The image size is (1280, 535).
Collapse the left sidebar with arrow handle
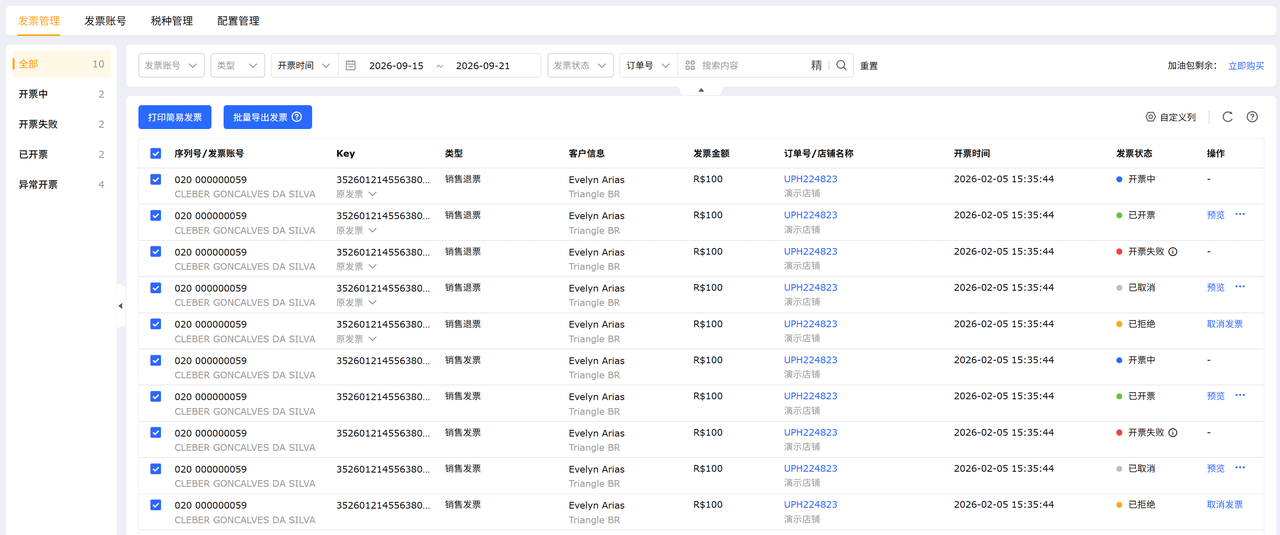pos(120,306)
